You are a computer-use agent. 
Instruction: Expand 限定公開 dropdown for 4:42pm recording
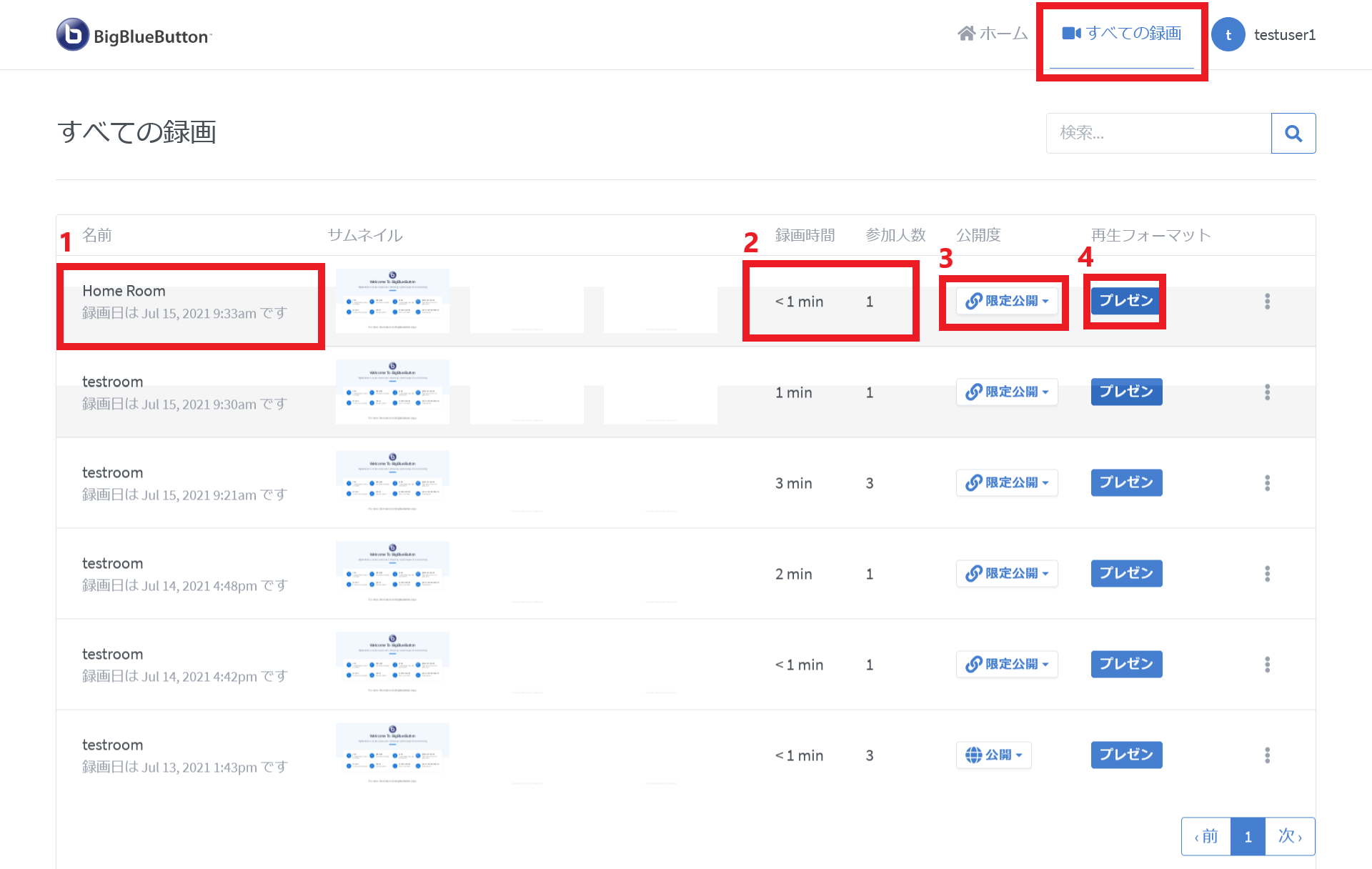click(1006, 665)
